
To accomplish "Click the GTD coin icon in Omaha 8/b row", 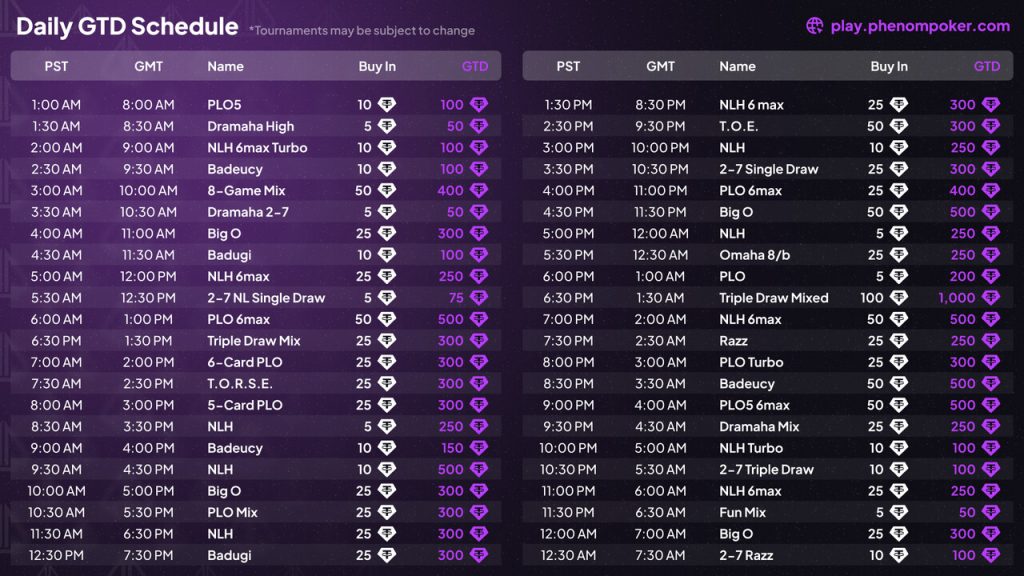I will click(x=991, y=255).
